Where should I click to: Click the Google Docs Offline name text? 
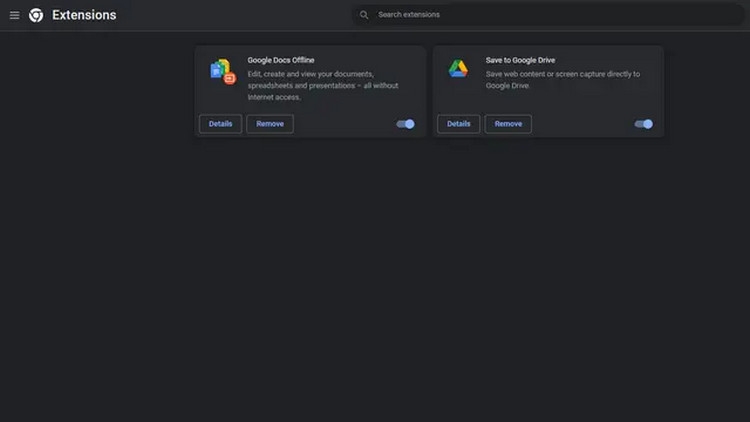[x=281, y=60]
